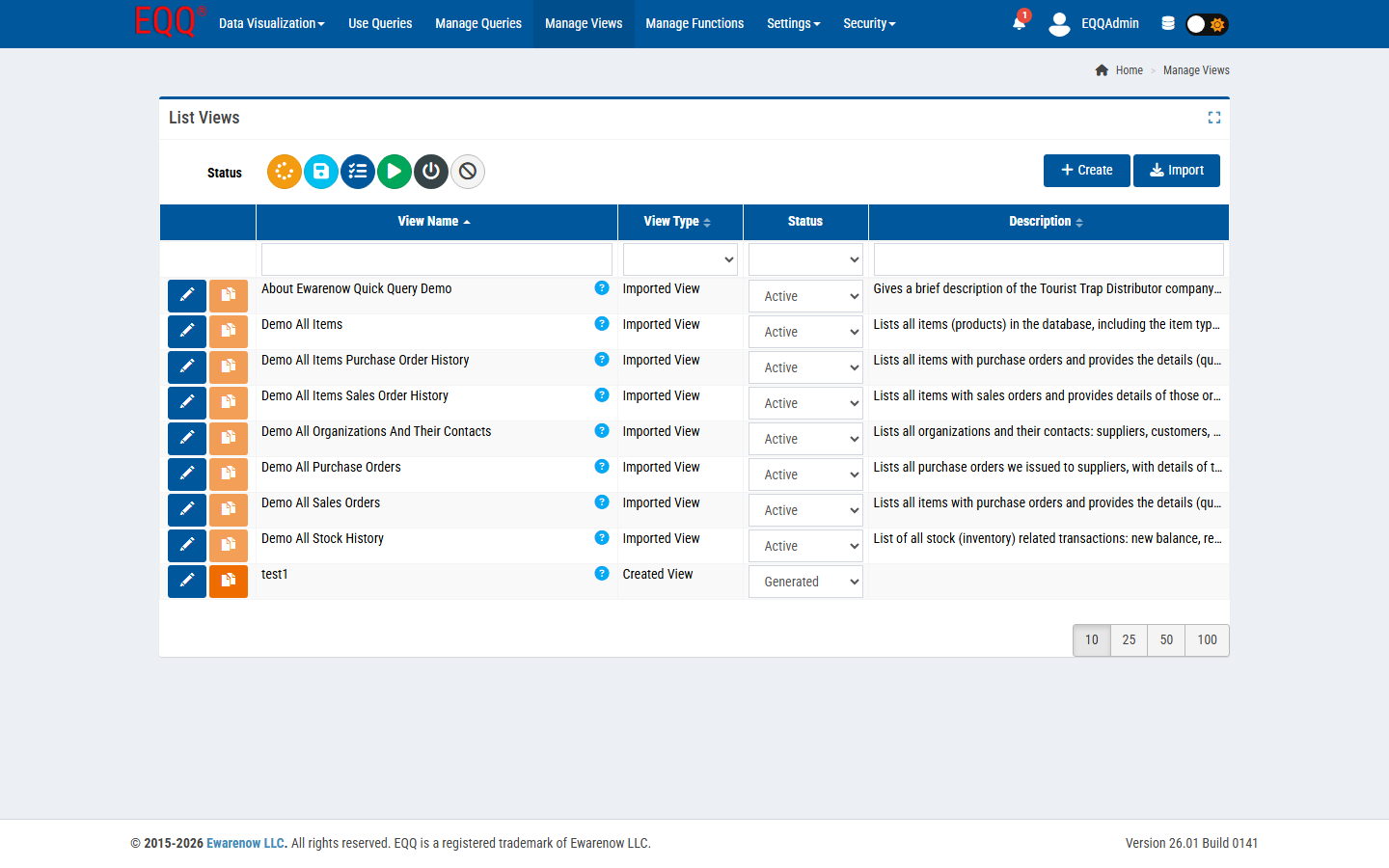
Task: Open the Ewarenow LLC link in the footer
Action: [245, 842]
